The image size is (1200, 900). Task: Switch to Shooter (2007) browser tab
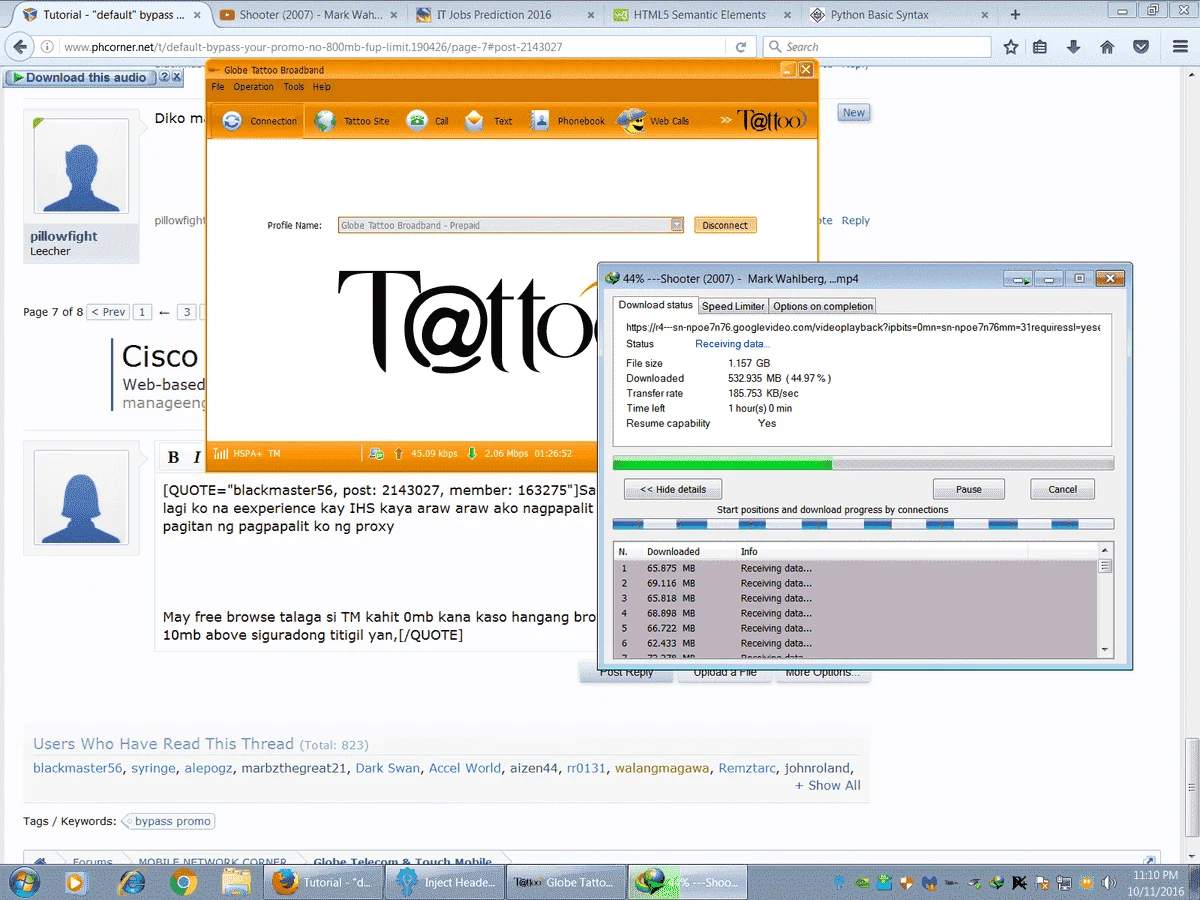[309, 15]
